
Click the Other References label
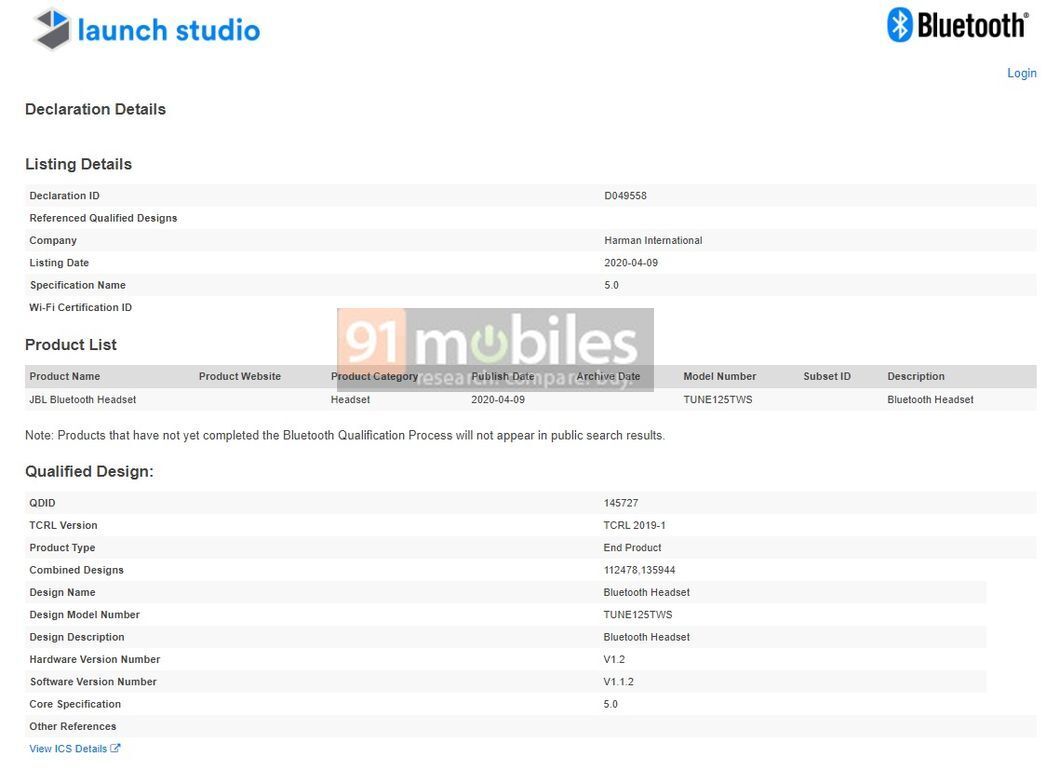coord(72,727)
